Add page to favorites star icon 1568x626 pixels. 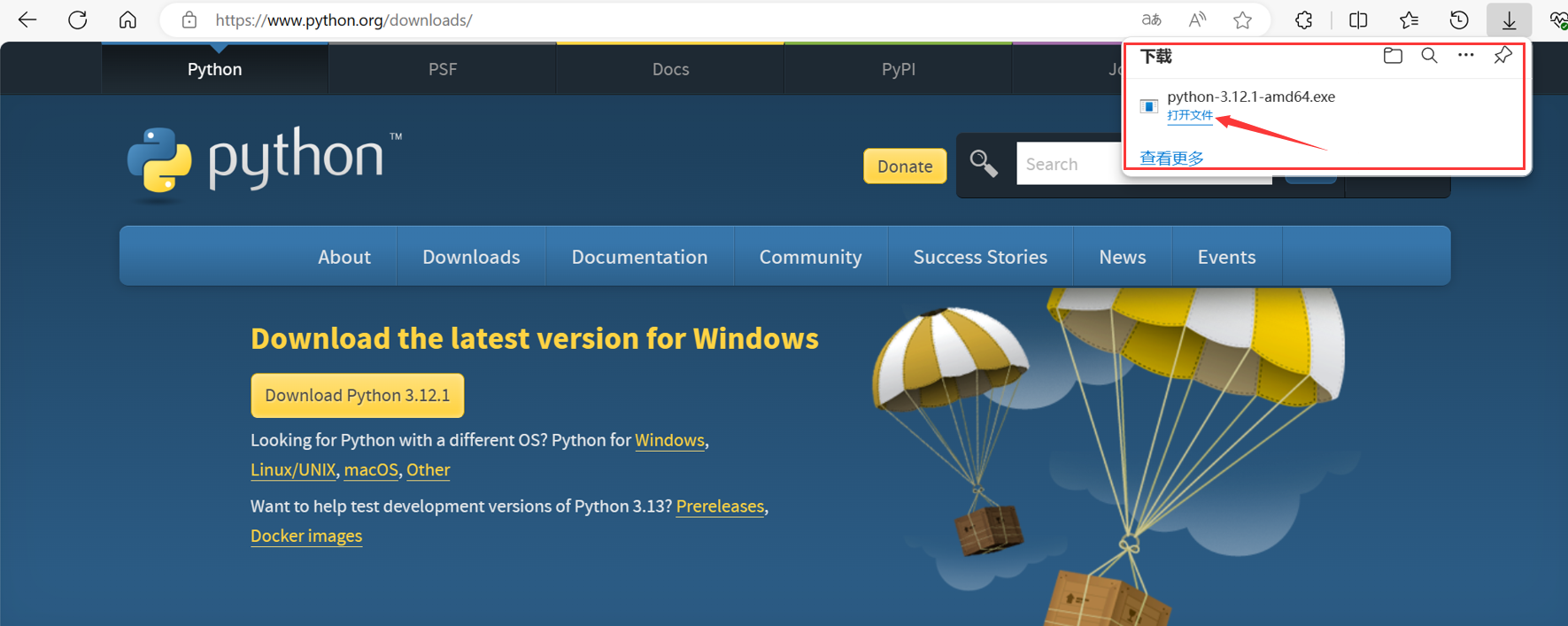(x=1243, y=19)
